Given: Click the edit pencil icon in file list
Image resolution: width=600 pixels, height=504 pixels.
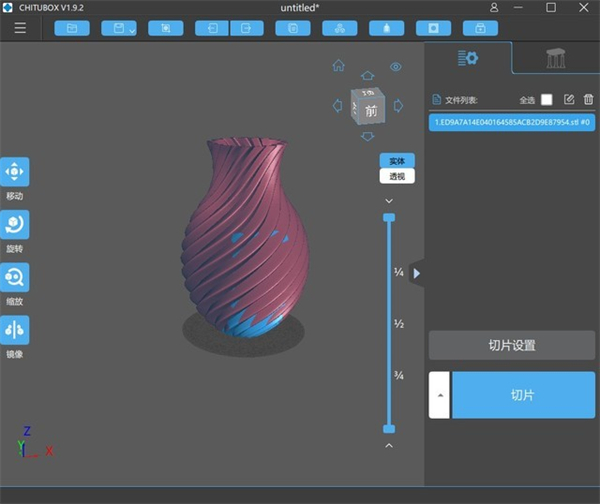Looking at the screenshot, I should [x=569, y=99].
